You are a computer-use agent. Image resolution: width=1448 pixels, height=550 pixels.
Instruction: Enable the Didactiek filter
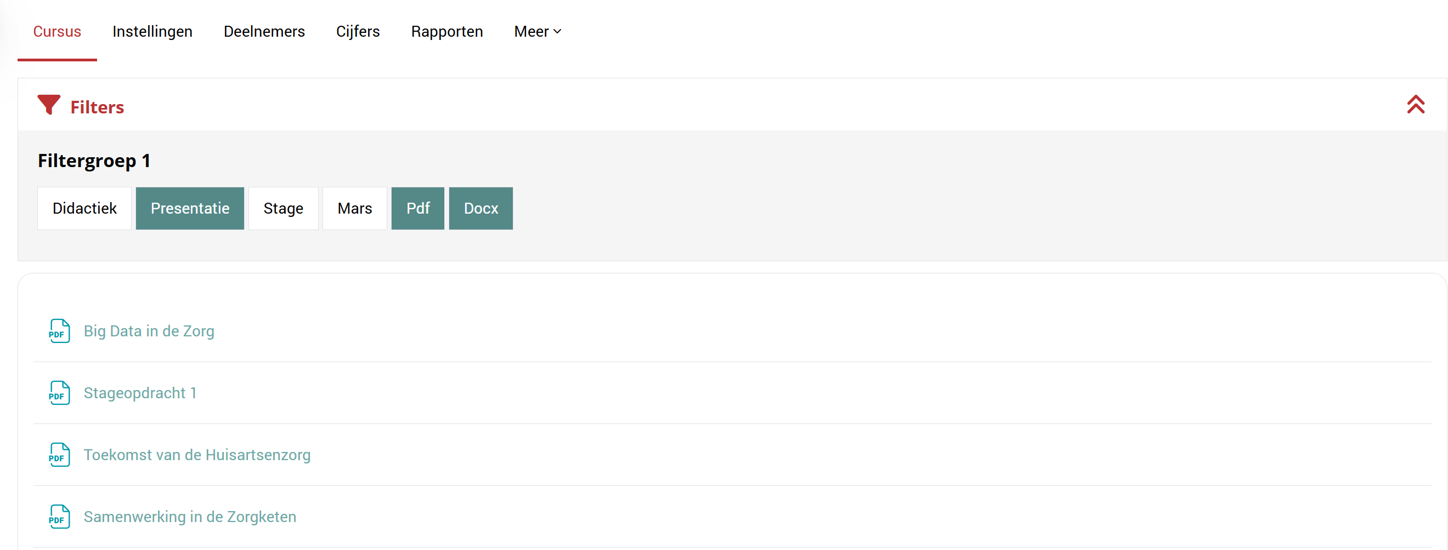[85, 208]
